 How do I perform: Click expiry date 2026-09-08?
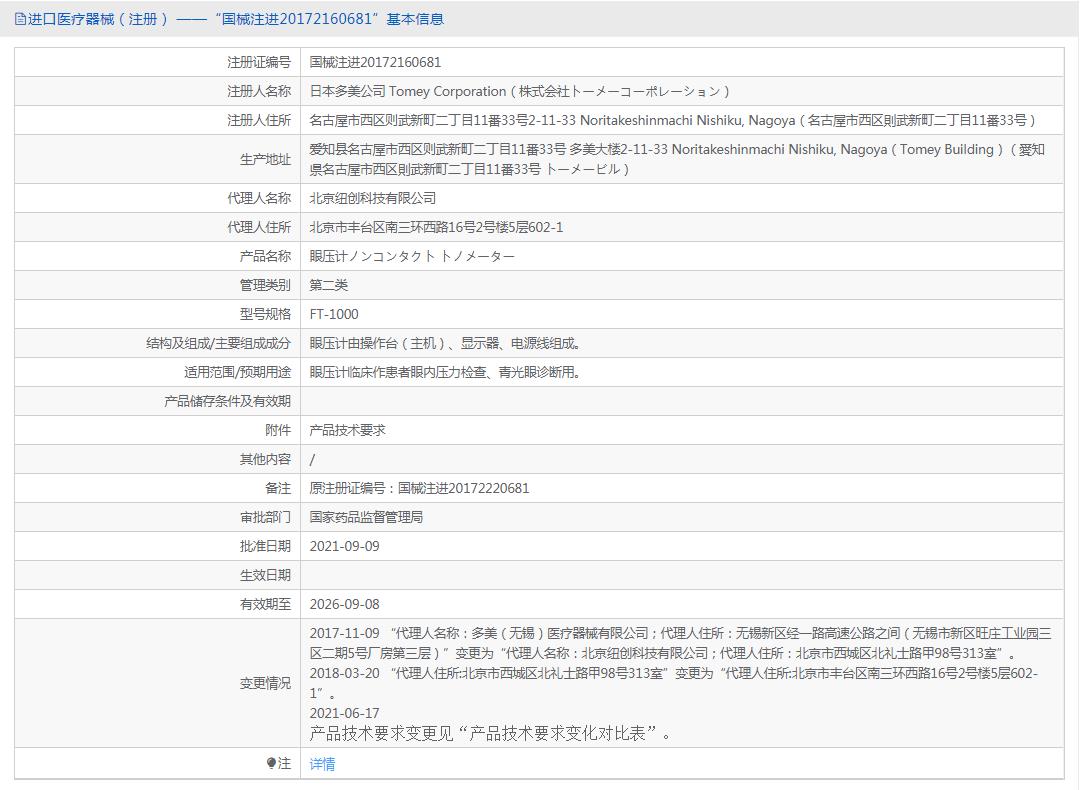344,604
